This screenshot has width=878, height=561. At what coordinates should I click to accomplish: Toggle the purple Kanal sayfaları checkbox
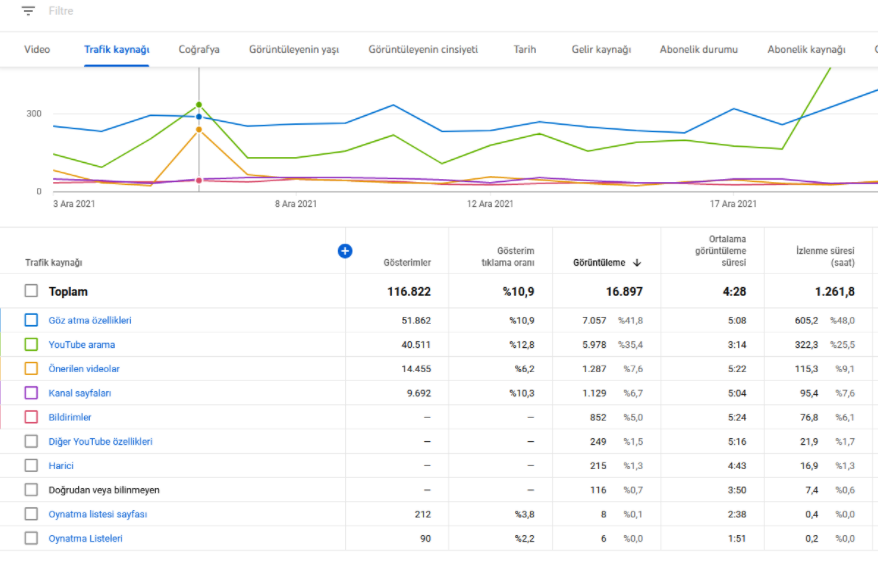coord(31,393)
